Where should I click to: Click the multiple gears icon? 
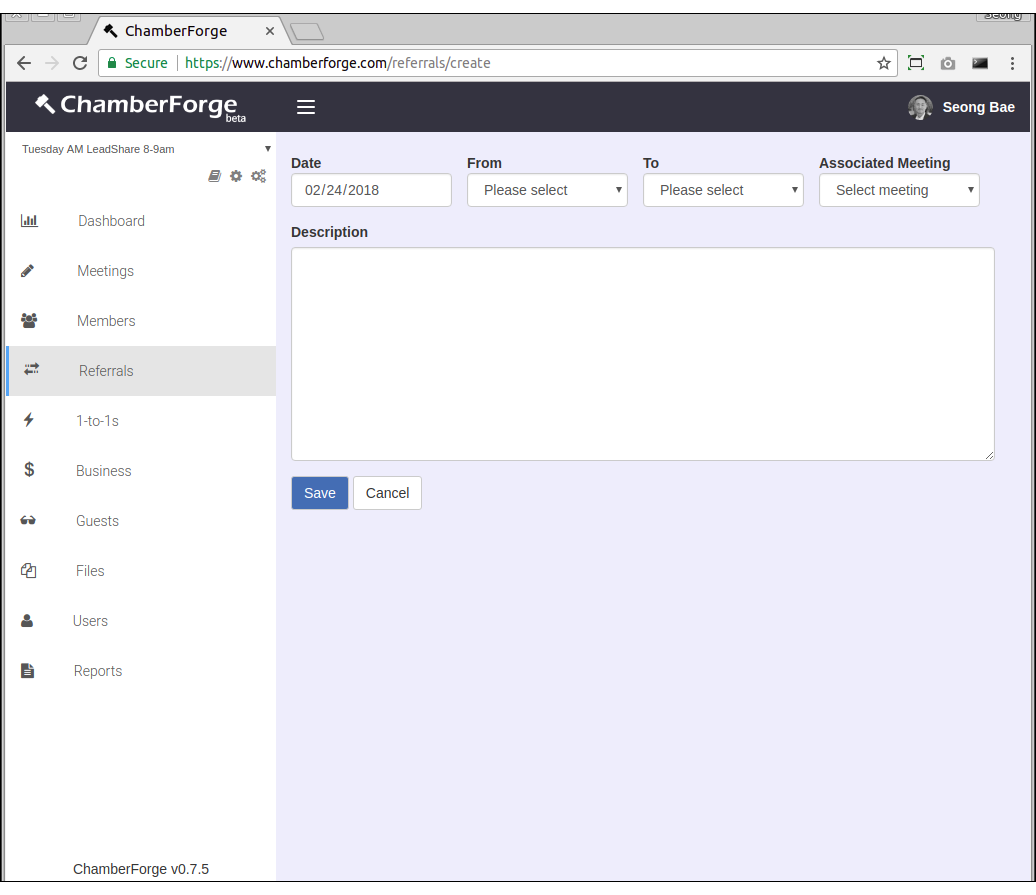258,176
